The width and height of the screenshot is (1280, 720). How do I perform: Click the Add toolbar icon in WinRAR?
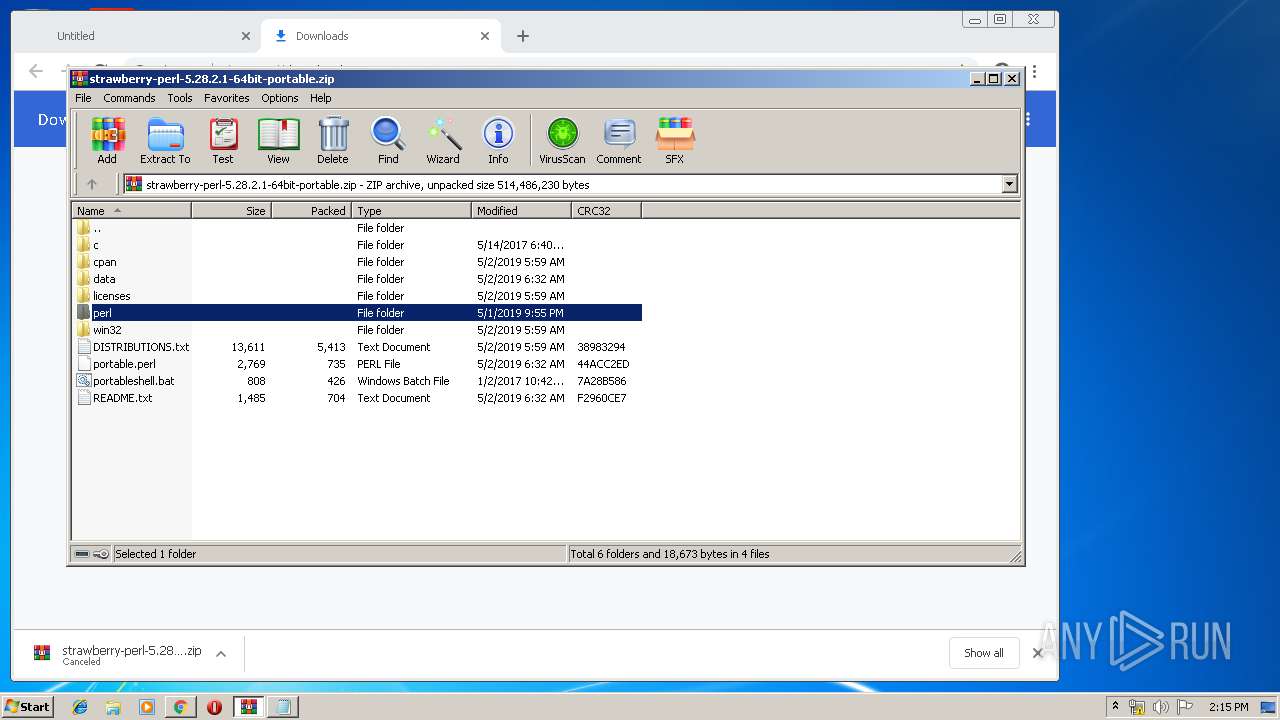[x=107, y=140]
